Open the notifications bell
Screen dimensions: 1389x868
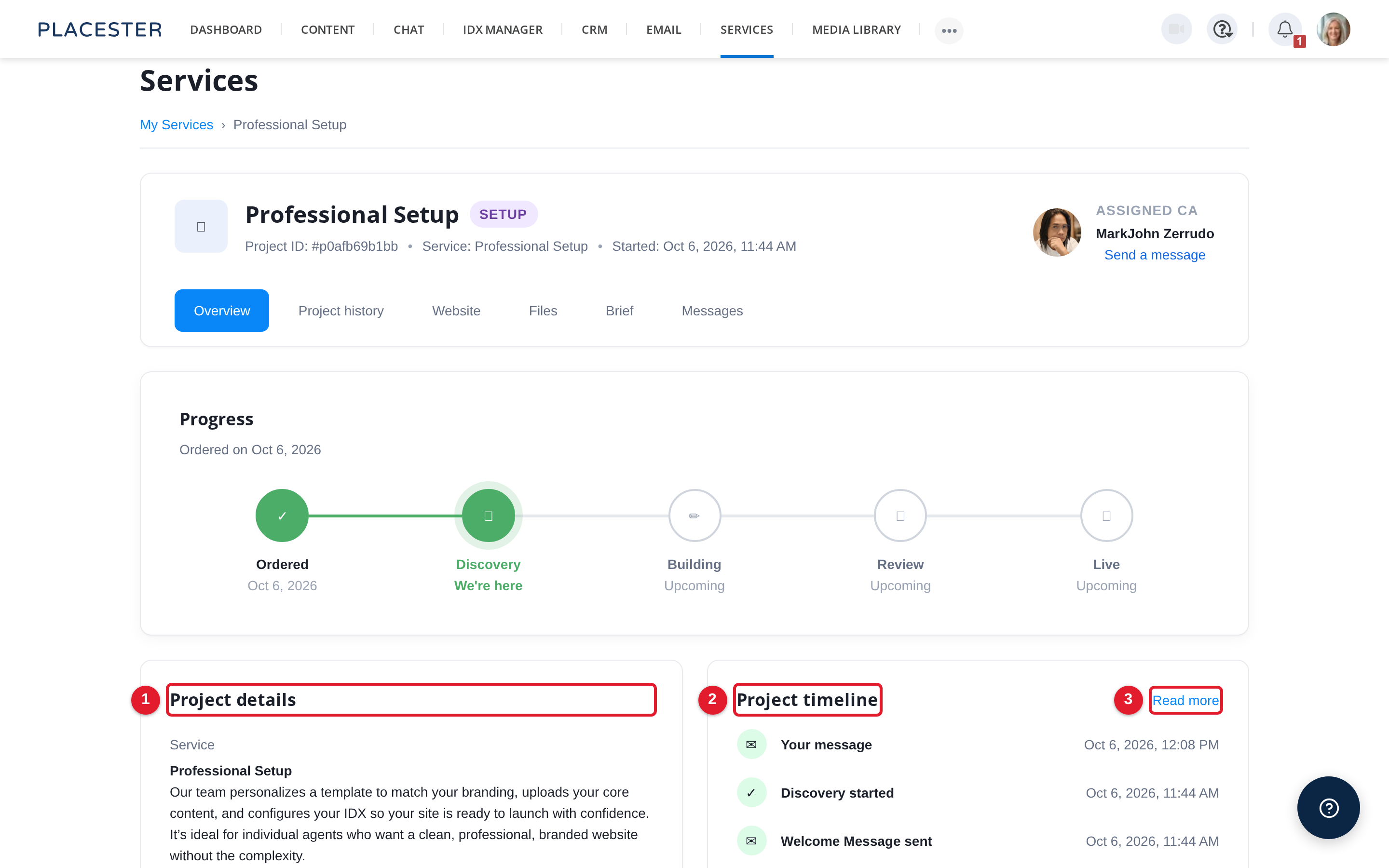(x=1284, y=29)
